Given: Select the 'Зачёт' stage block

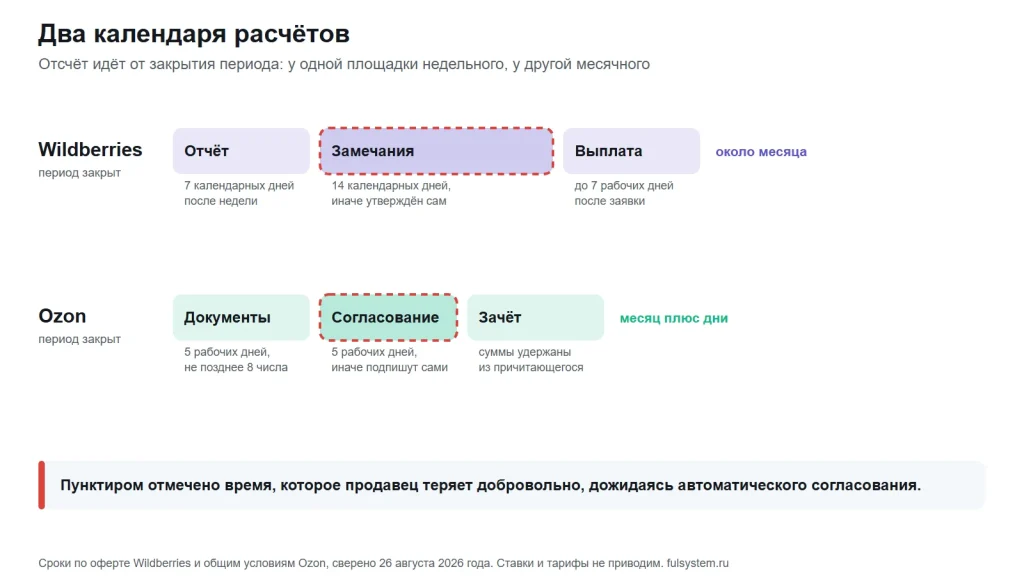Looking at the screenshot, I should click(x=536, y=317).
